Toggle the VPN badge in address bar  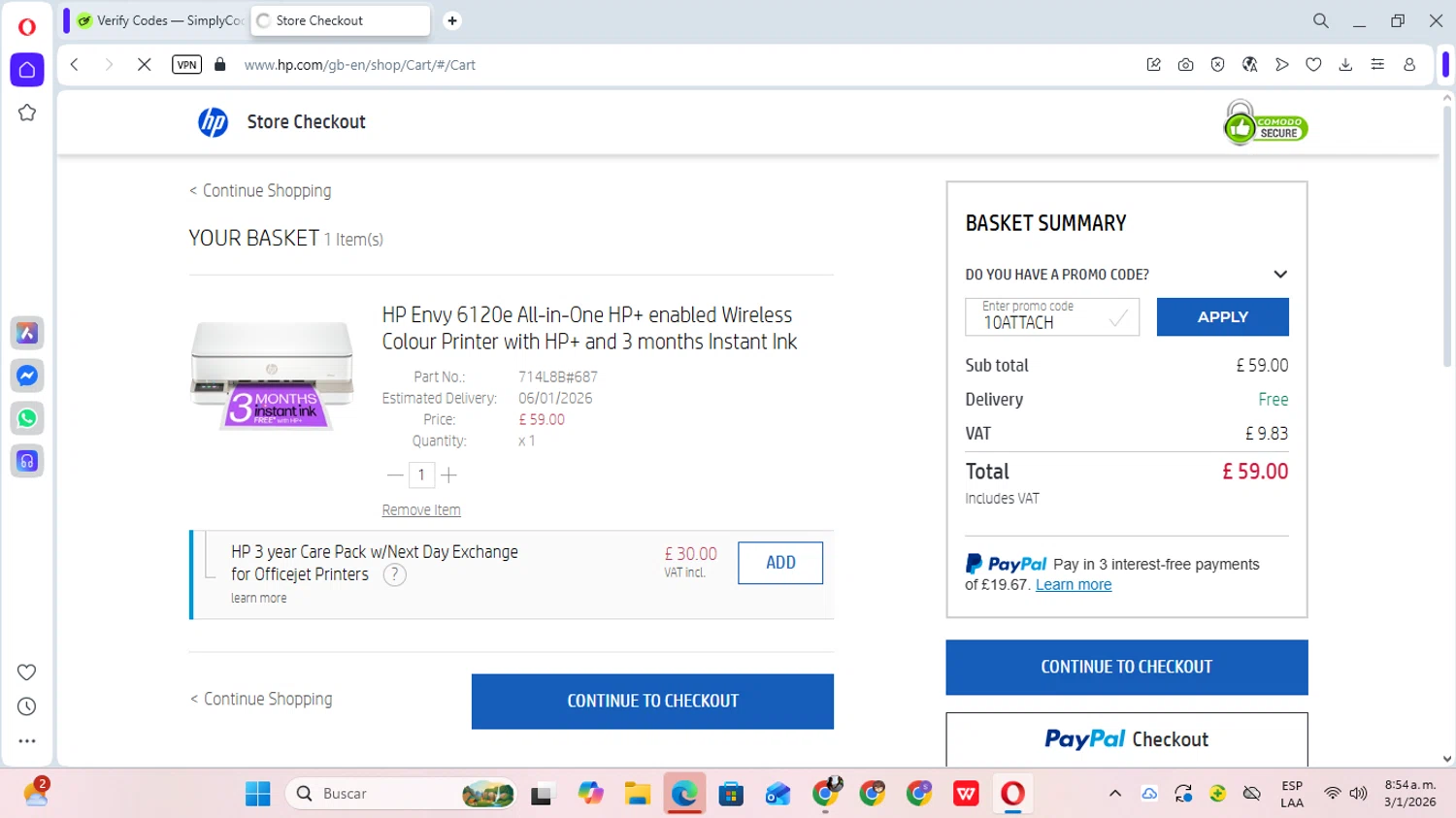click(x=186, y=65)
